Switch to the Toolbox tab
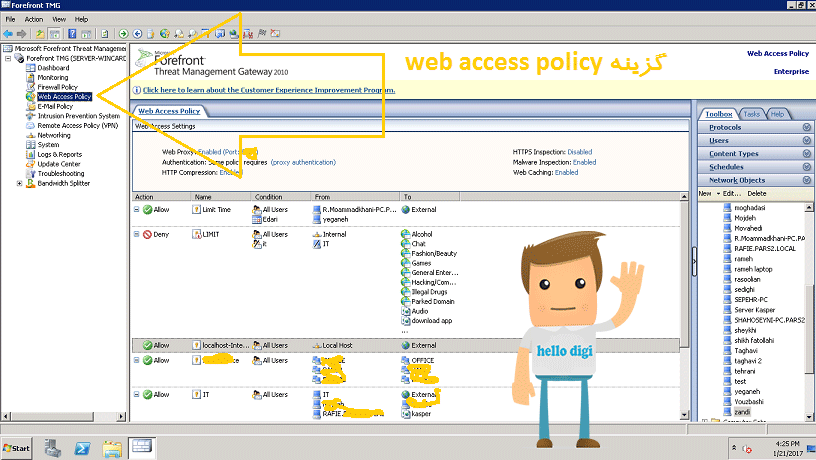816x460 pixels. 718,114
